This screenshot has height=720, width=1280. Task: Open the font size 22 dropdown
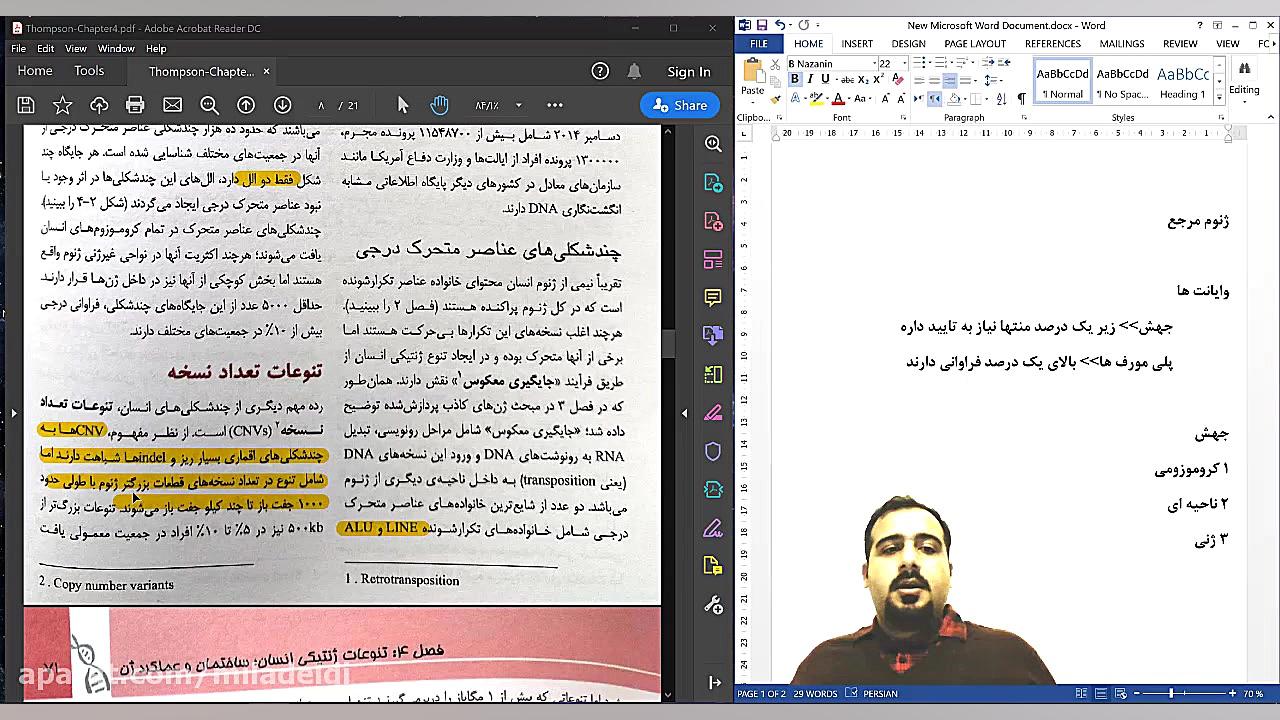[903, 64]
